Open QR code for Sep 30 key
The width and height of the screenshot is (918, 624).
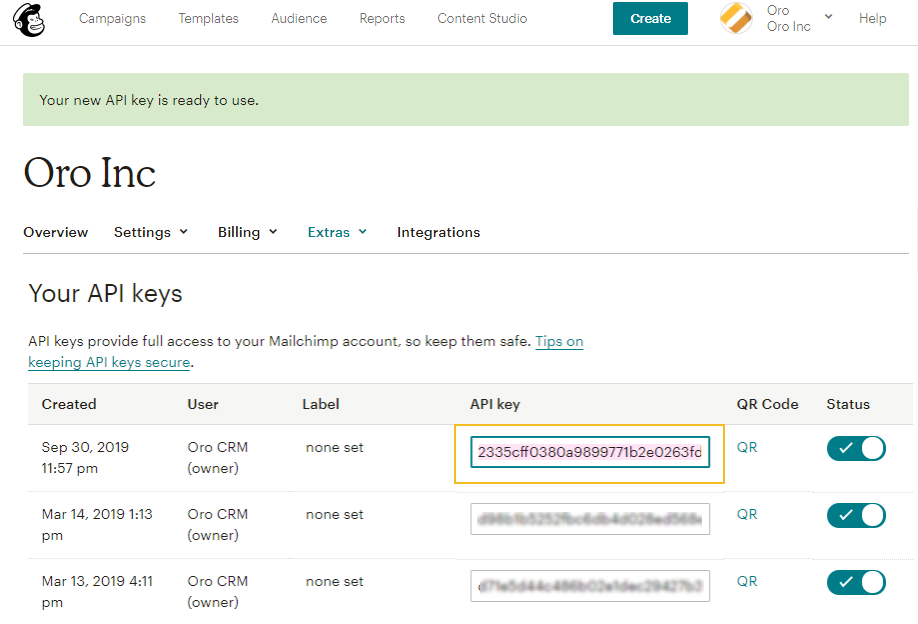click(x=747, y=448)
